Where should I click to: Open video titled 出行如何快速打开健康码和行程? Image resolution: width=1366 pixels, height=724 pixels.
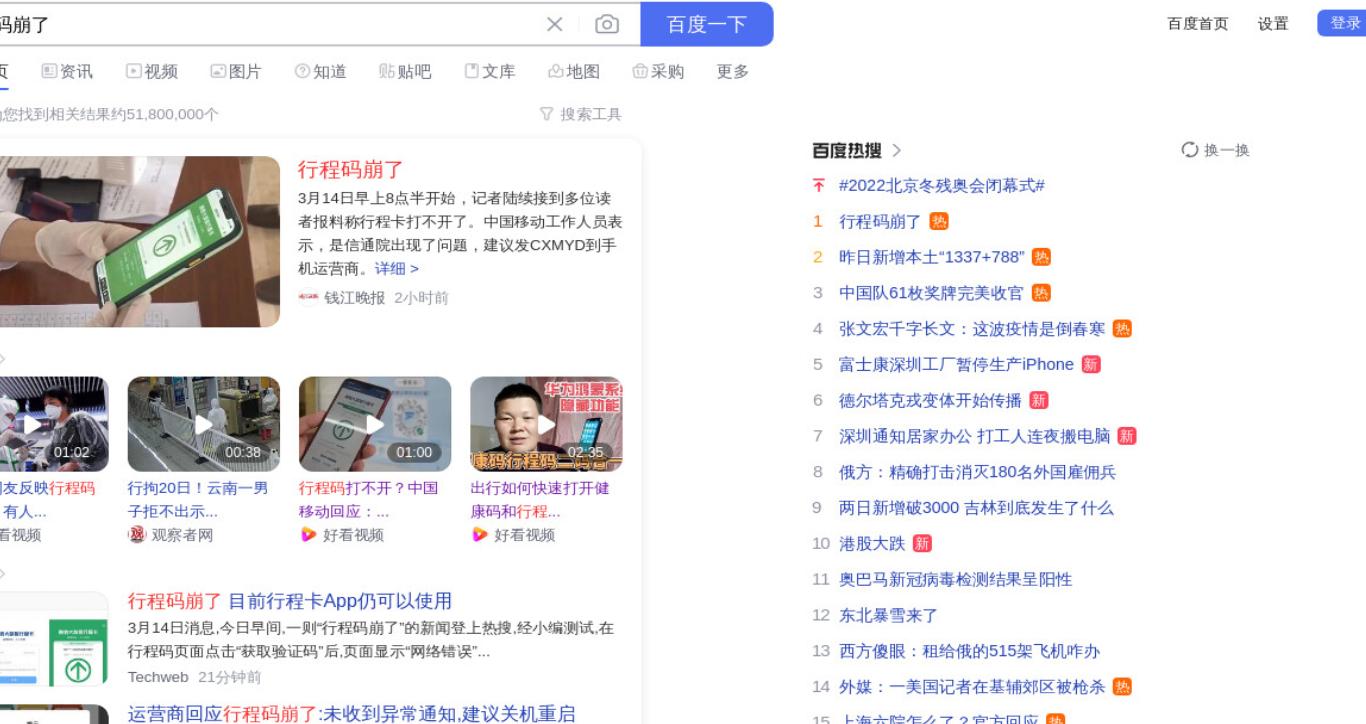[540, 500]
